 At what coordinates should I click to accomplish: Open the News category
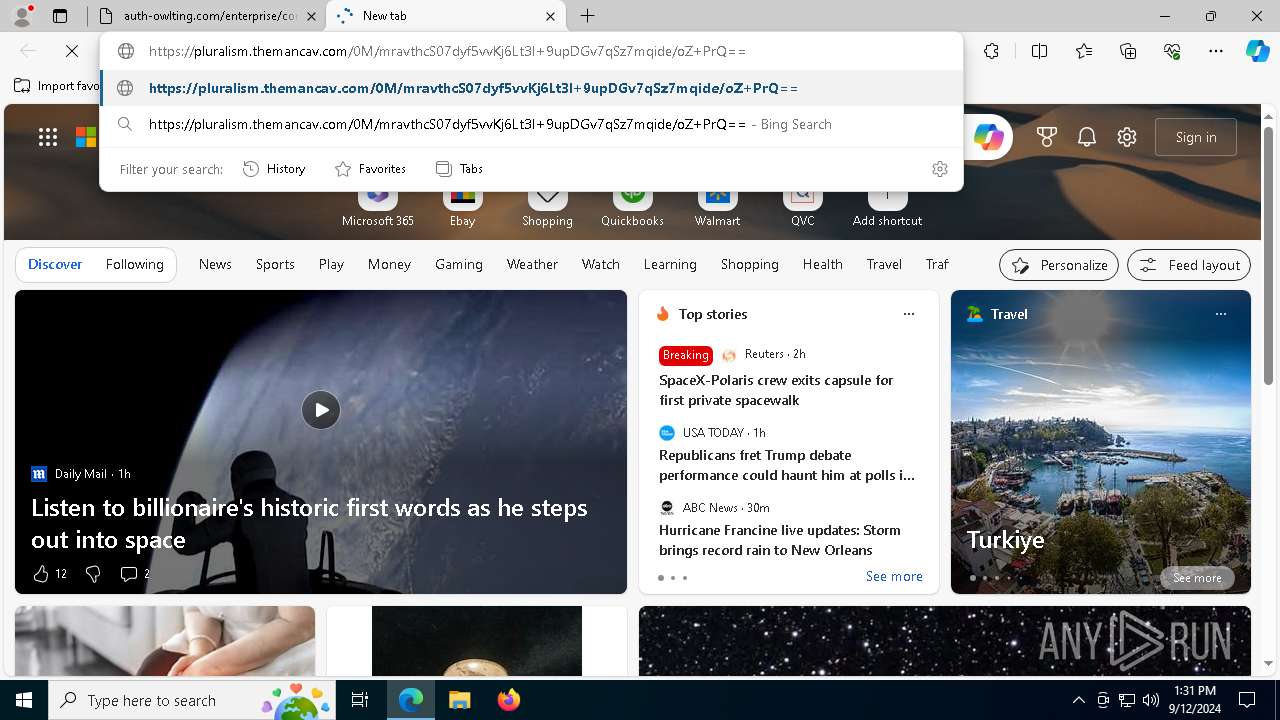(215, 264)
